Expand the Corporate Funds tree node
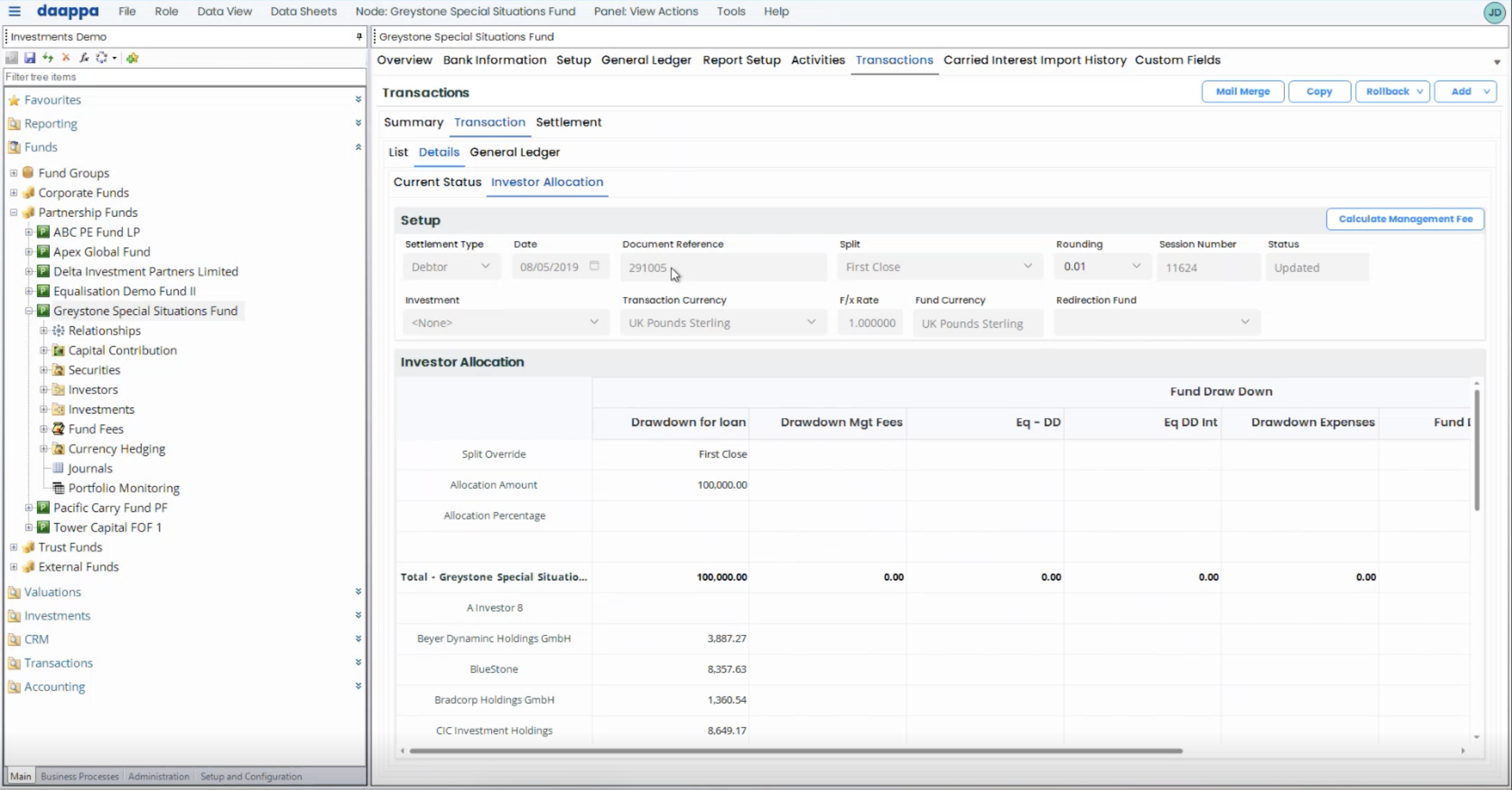Screen dimensions: 1512x790 (13, 193)
